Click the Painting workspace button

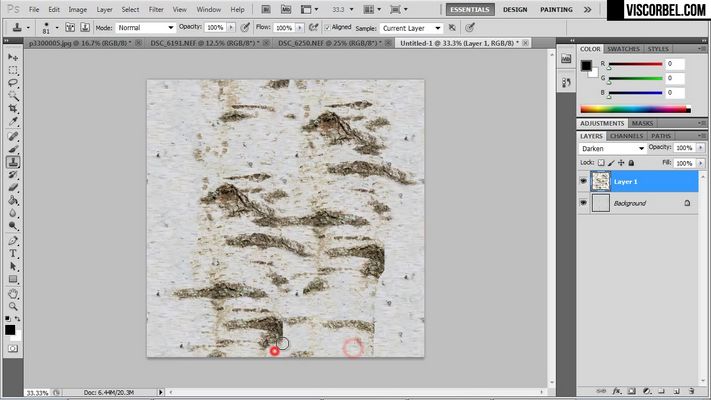(x=556, y=10)
